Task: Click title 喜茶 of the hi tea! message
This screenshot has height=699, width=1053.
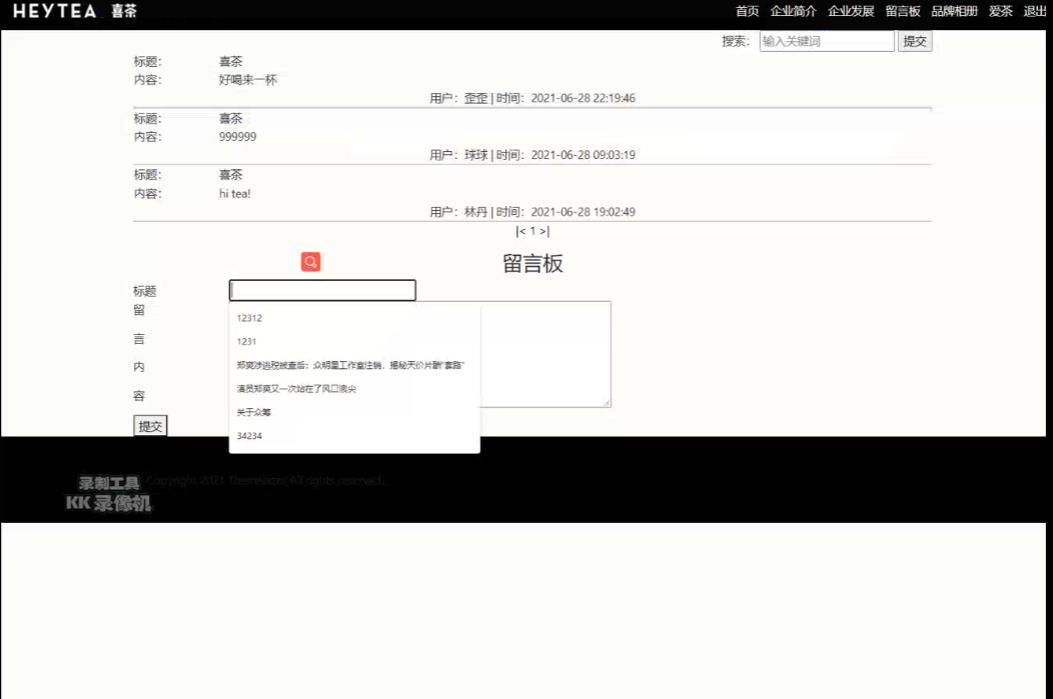Action: pos(230,175)
